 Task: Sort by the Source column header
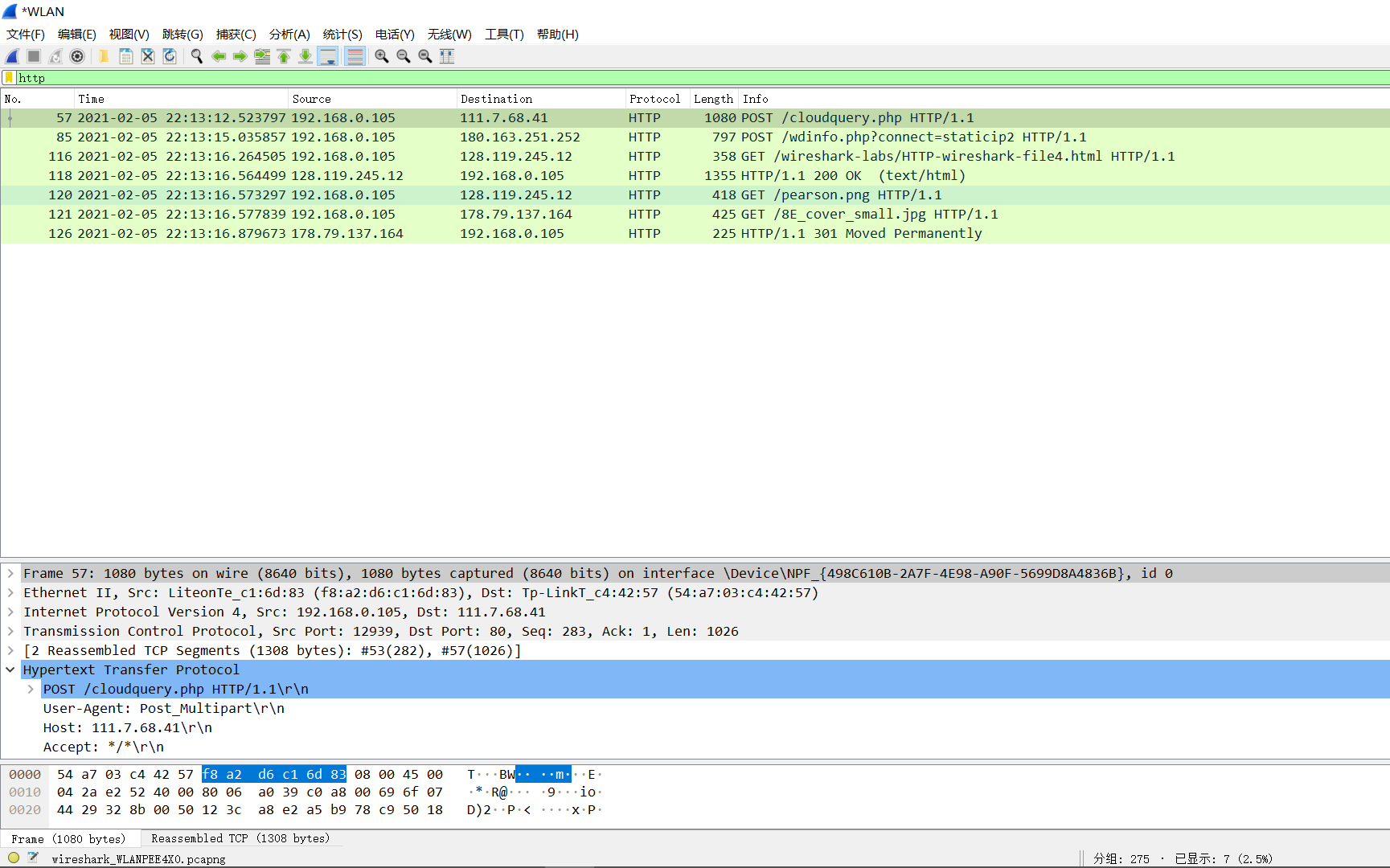point(373,99)
